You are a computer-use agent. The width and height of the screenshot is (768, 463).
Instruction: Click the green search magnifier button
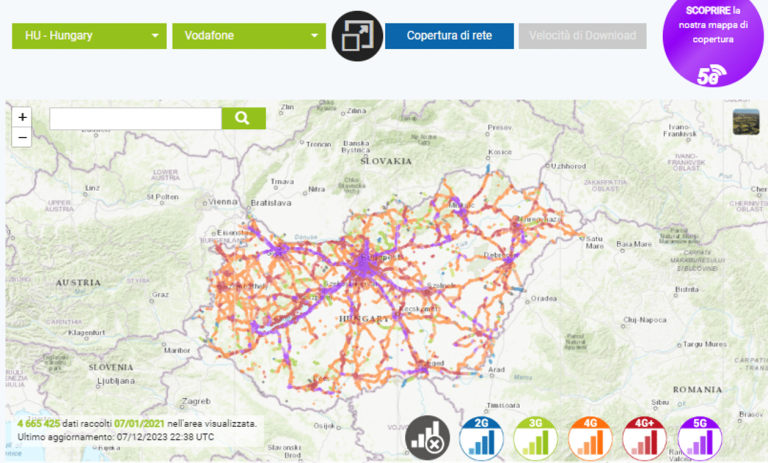pos(243,119)
